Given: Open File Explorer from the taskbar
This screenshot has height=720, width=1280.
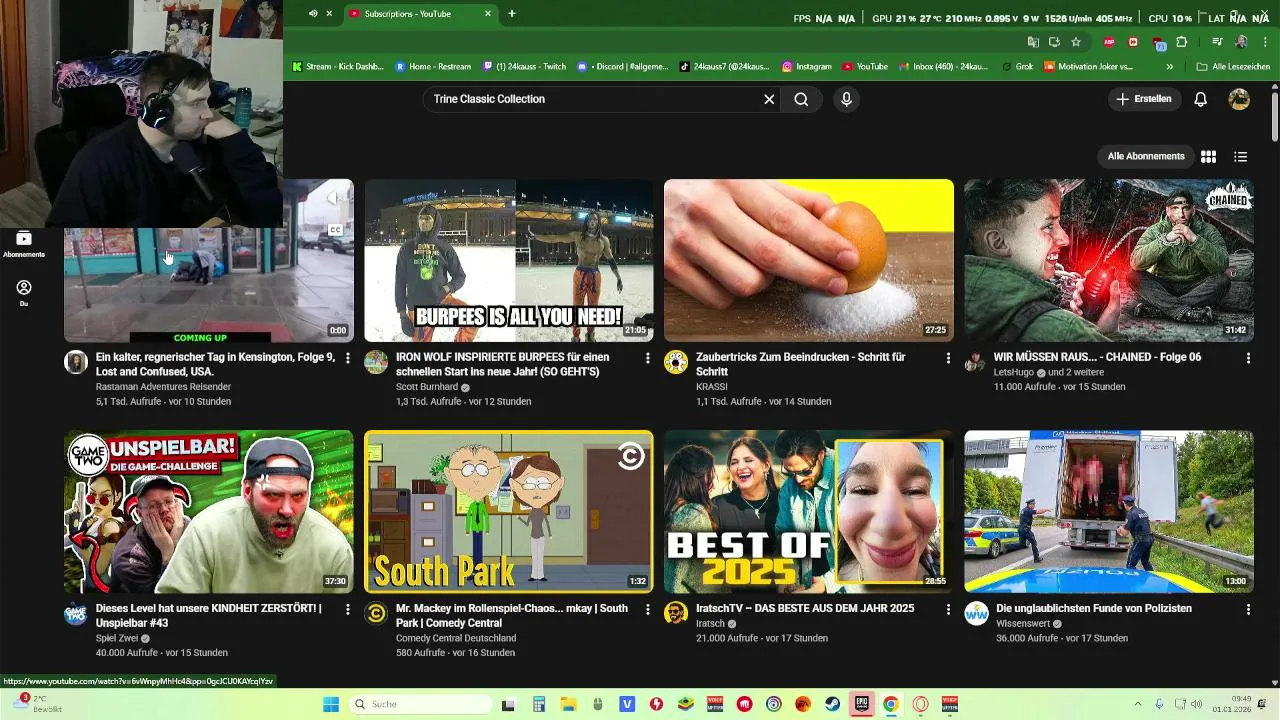Looking at the screenshot, I should click(x=568, y=704).
